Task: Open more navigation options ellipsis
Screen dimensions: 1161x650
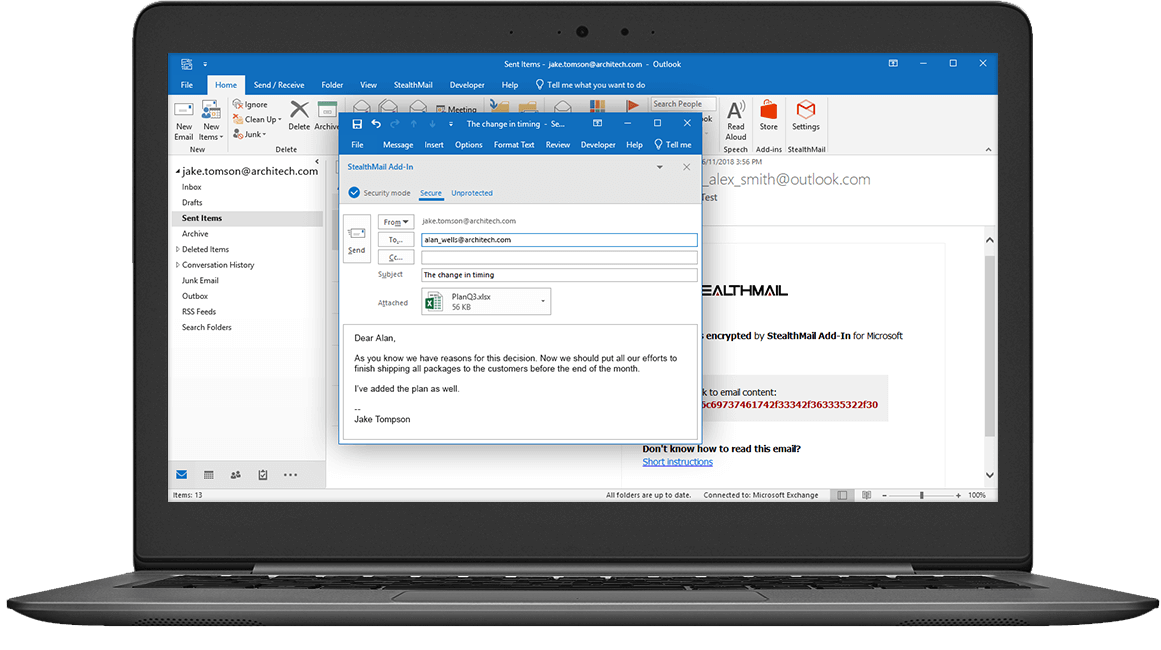Action: (x=290, y=475)
